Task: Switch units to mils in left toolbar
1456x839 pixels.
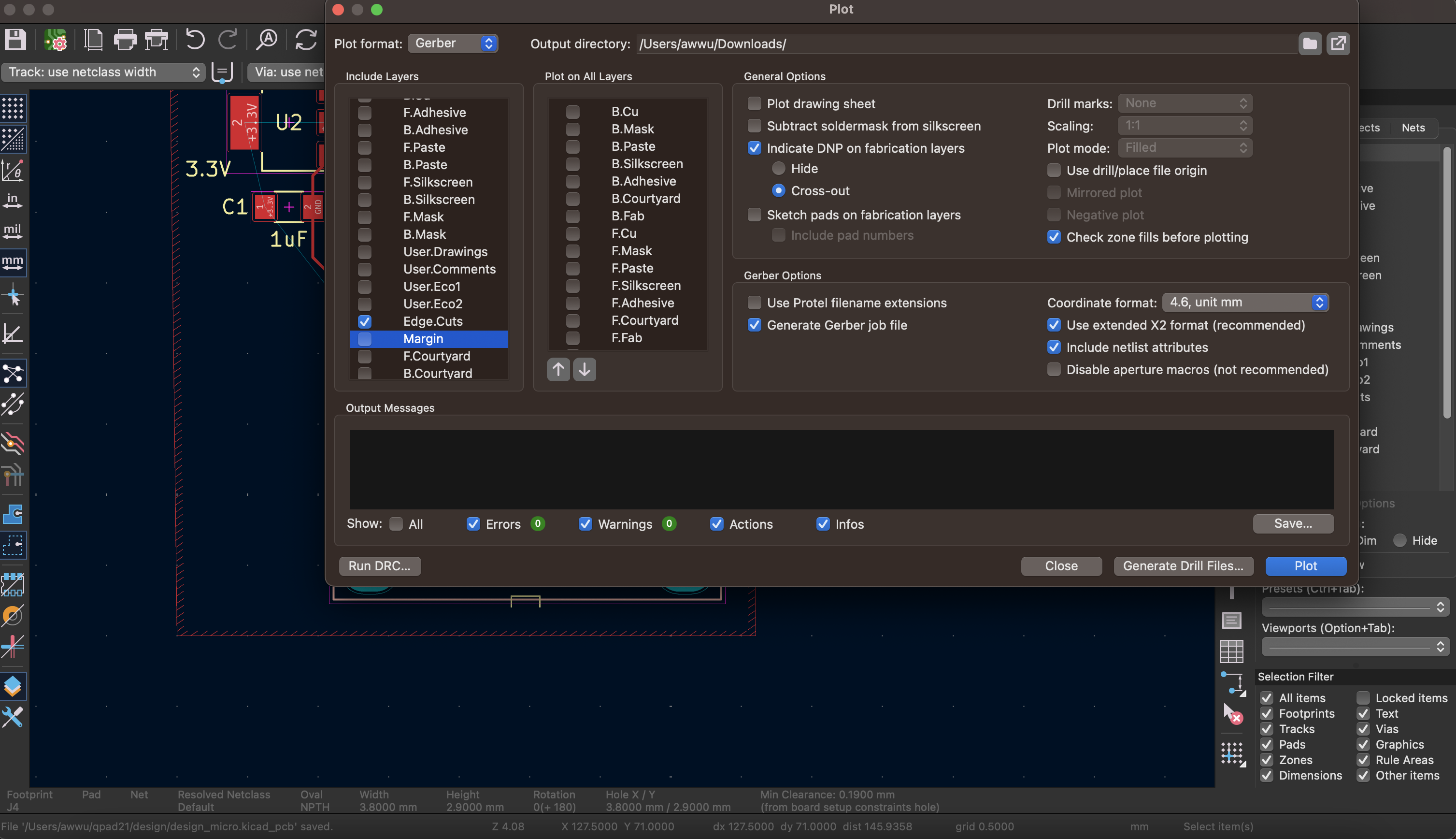Action: (13, 231)
